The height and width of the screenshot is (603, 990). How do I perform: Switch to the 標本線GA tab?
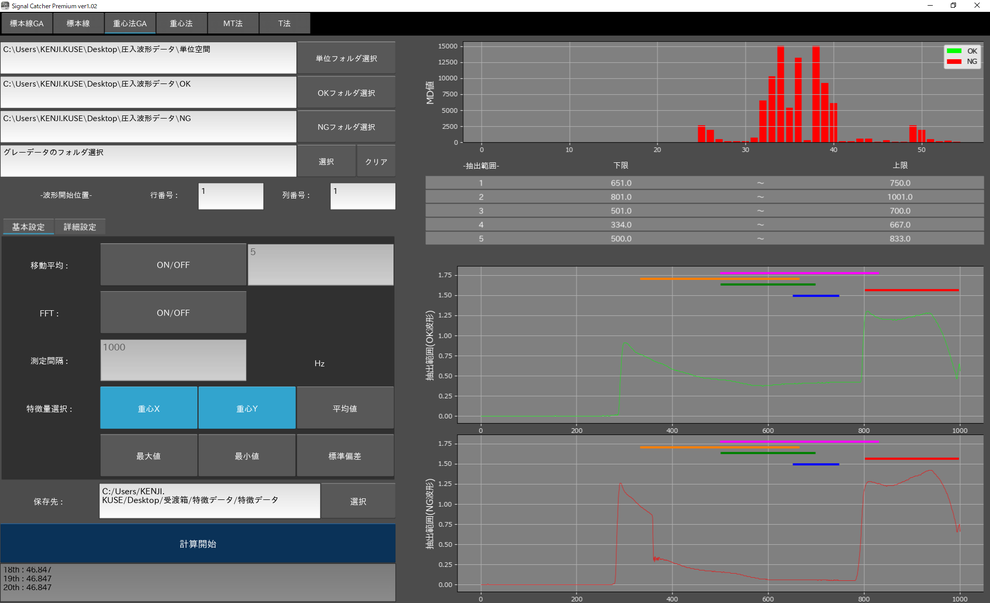(x=27, y=23)
